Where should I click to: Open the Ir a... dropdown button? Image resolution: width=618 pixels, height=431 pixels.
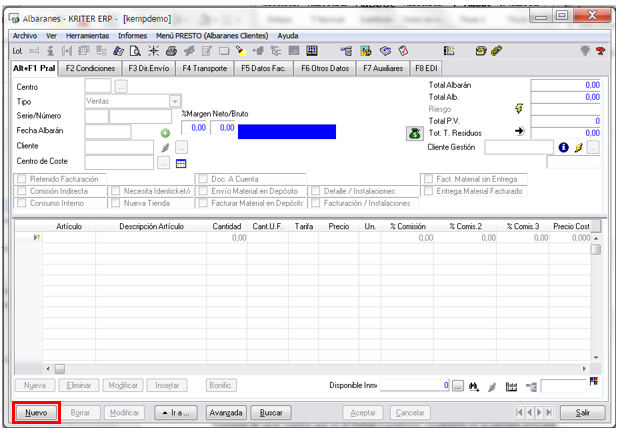(176, 413)
